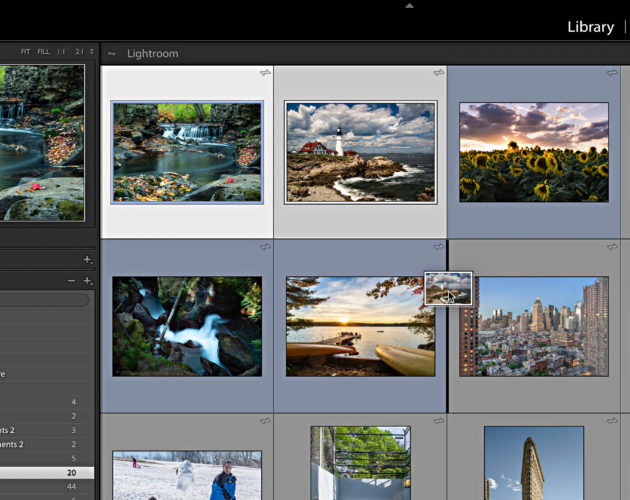Screen dimensions: 630x500
Task: Click the minus icon in collections header
Action: pos(72,281)
